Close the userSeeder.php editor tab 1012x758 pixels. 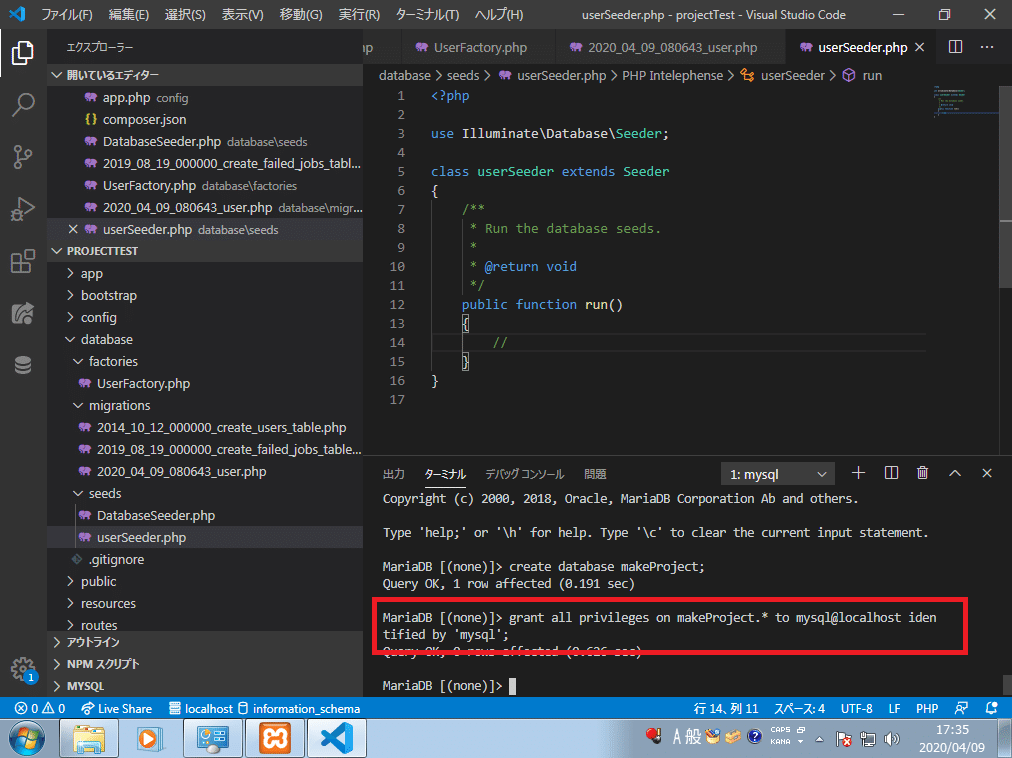(920, 47)
